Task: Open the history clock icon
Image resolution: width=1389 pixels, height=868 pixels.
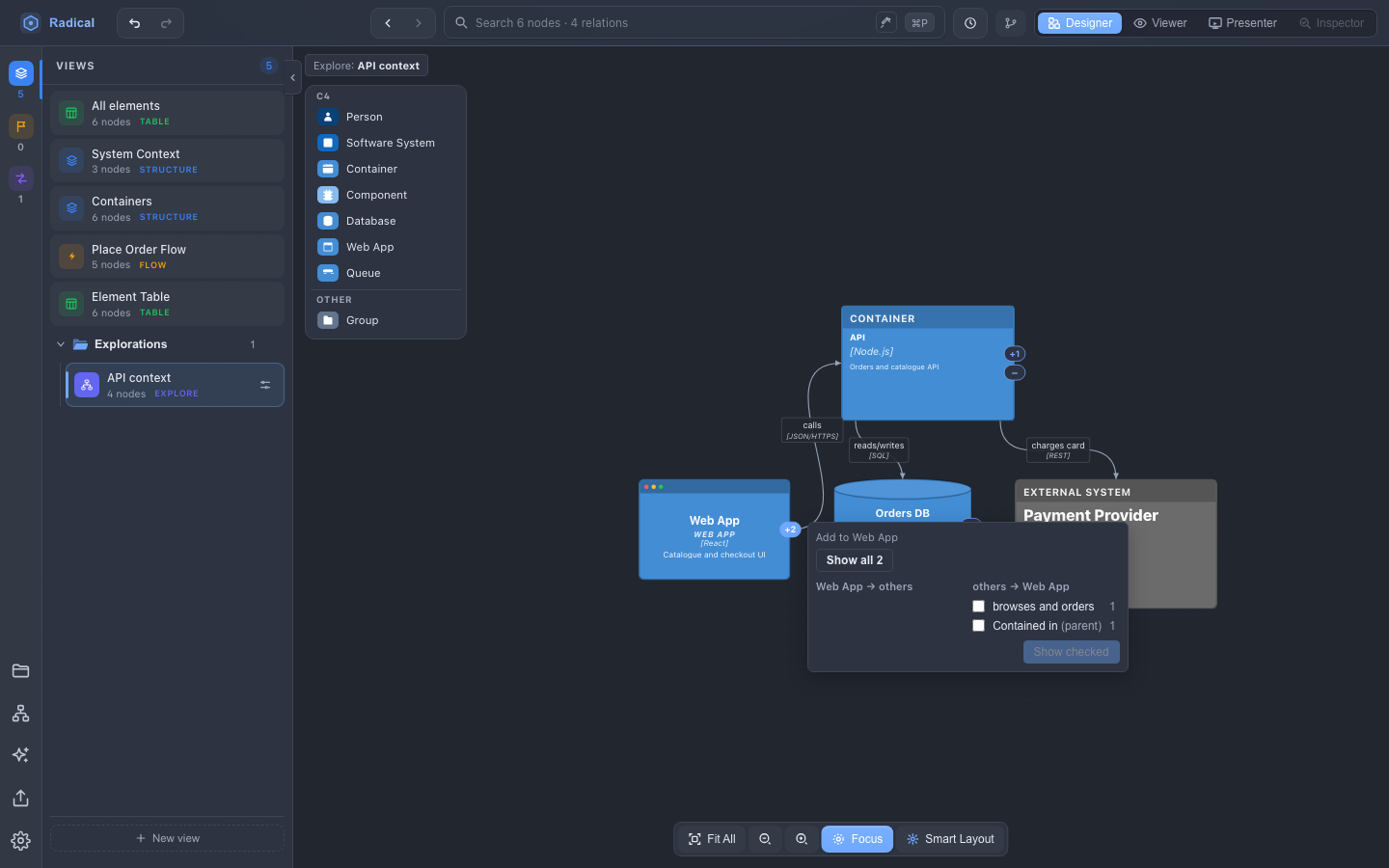Action: [x=970, y=23]
